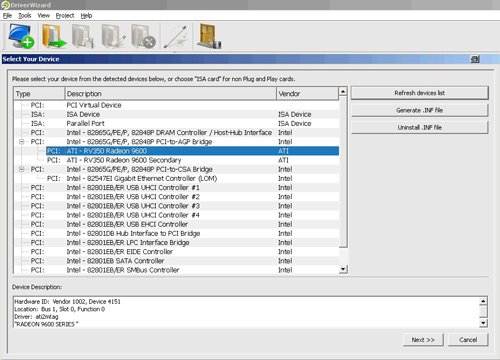Screen dimensions: 500x360
Task: Open the View menu
Action: point(44,16)
